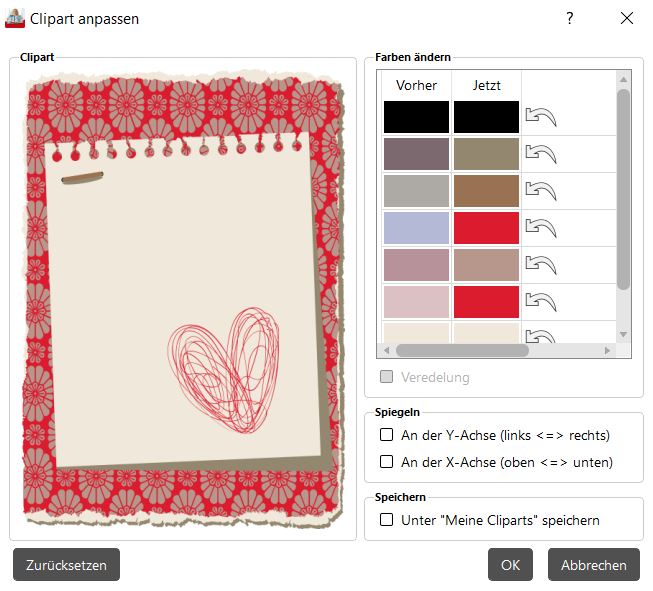Viewport: 653px width, 591px height.
Task: Revert the brown color change arrow
Action: pyautogui.click(x=540, y=191)
